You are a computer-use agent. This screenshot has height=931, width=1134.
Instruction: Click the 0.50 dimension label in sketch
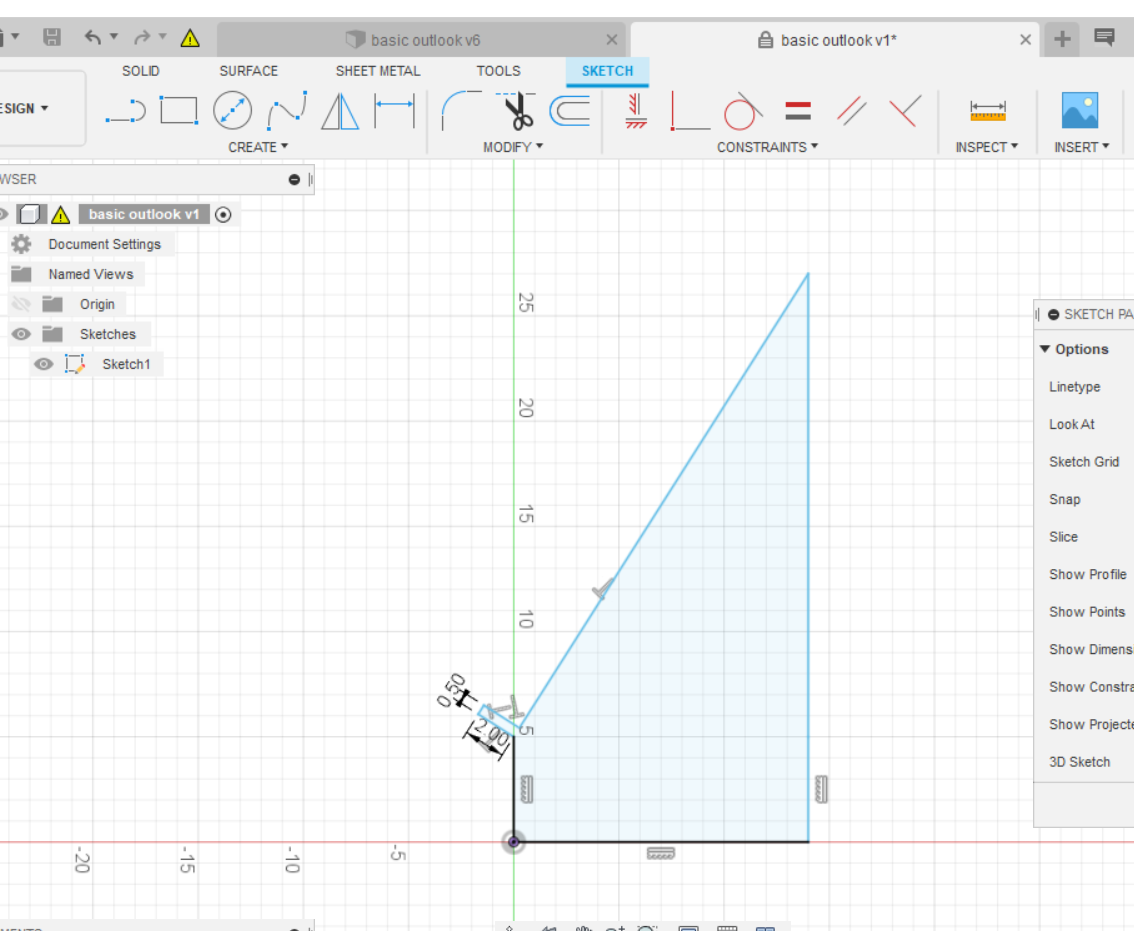coord(453,691)
